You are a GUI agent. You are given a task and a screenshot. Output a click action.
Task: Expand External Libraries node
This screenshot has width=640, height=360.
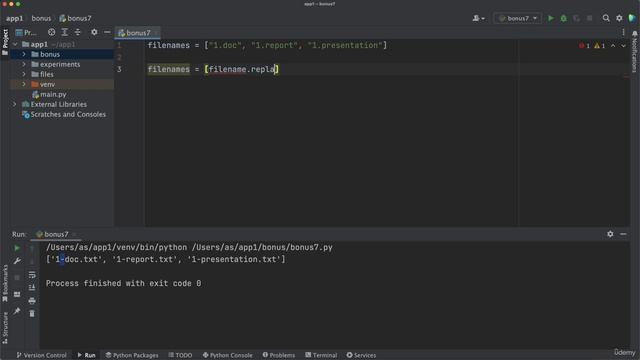[x=15, y=104]
